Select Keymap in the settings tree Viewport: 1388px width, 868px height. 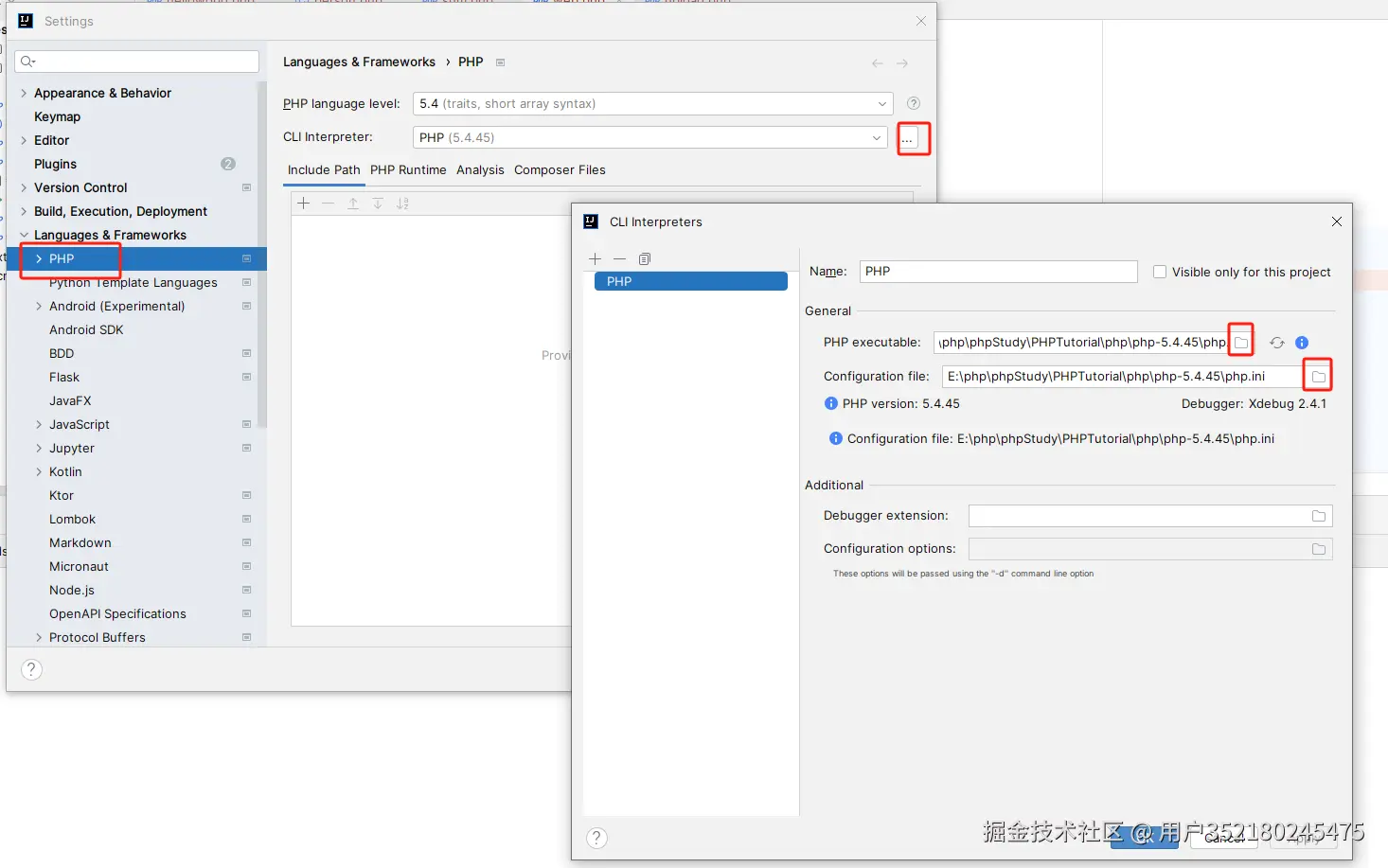coord(57,116)
